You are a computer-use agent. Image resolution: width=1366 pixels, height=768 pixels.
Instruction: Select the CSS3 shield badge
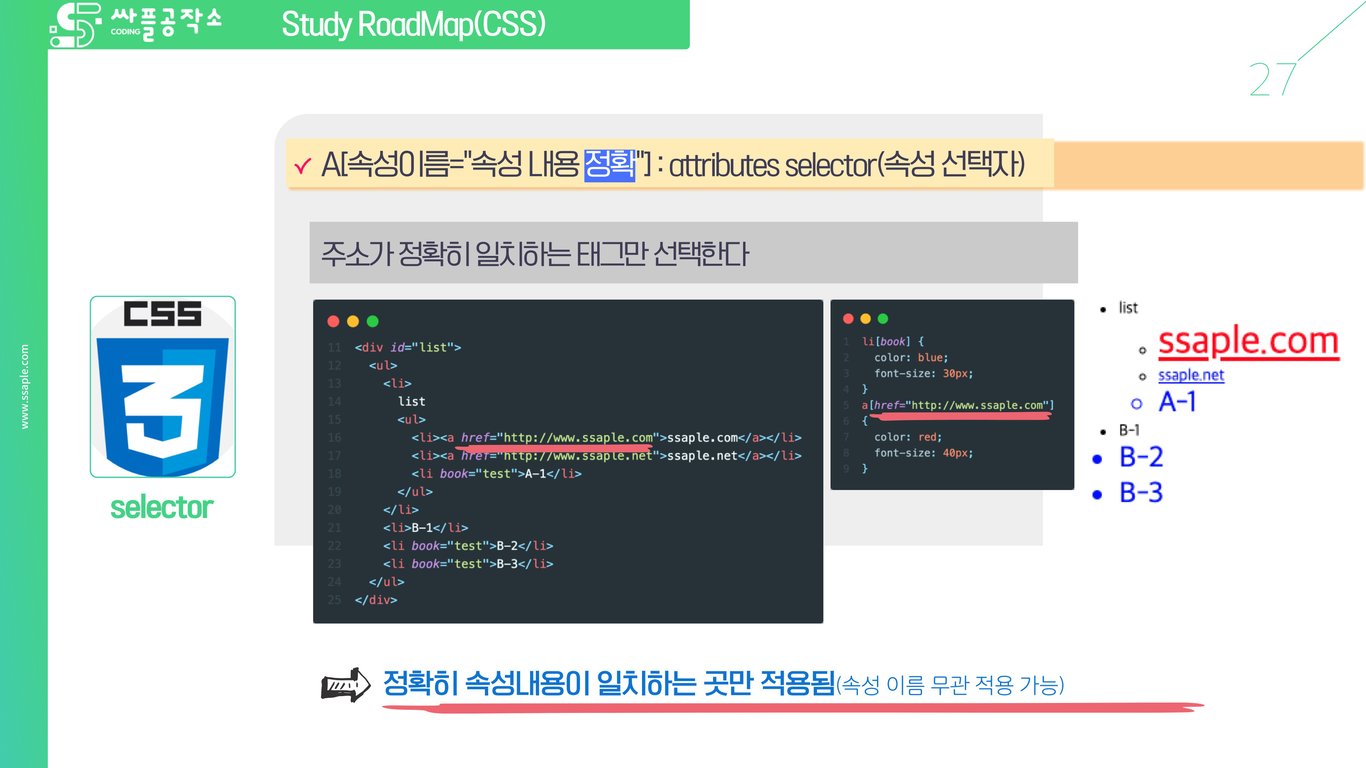coord(162,387)
